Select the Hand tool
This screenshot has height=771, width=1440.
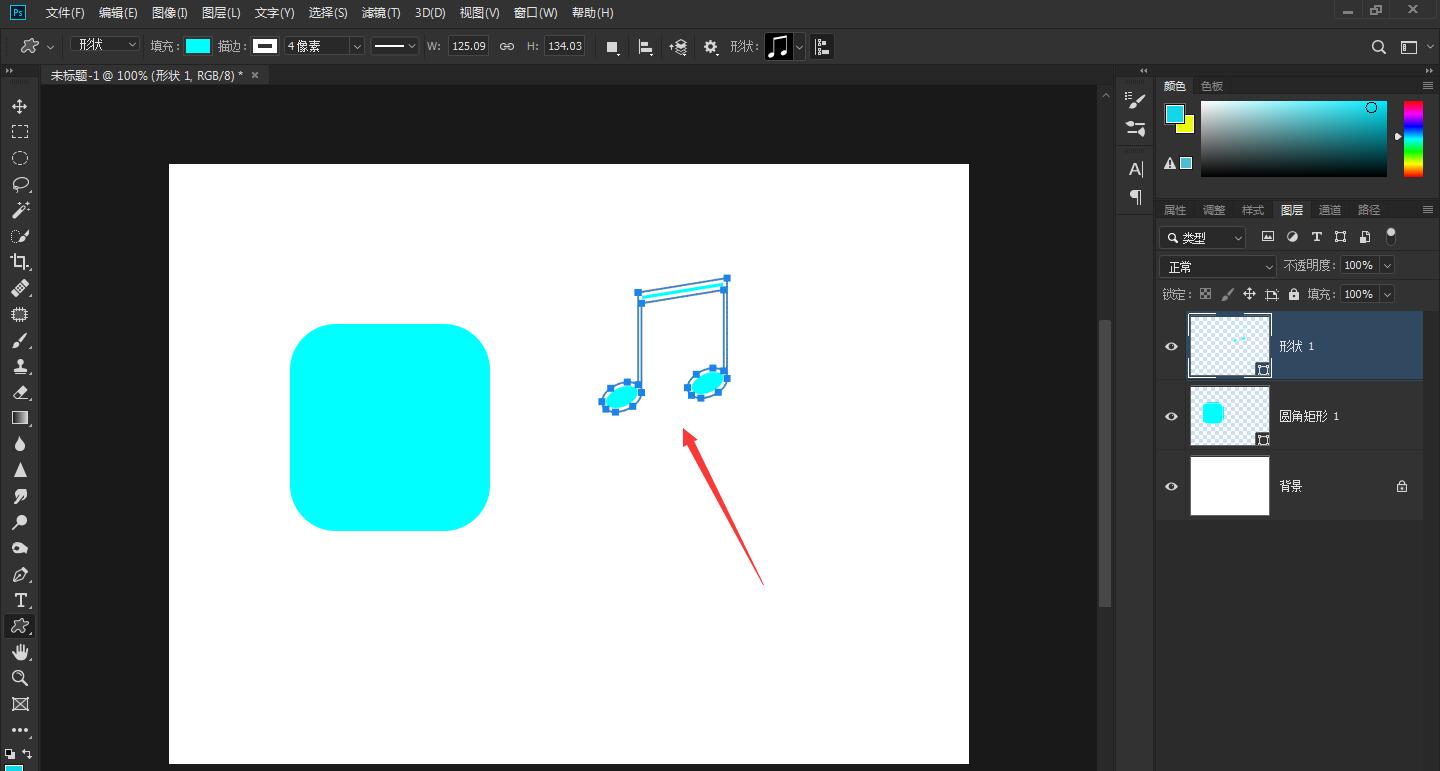19,652
